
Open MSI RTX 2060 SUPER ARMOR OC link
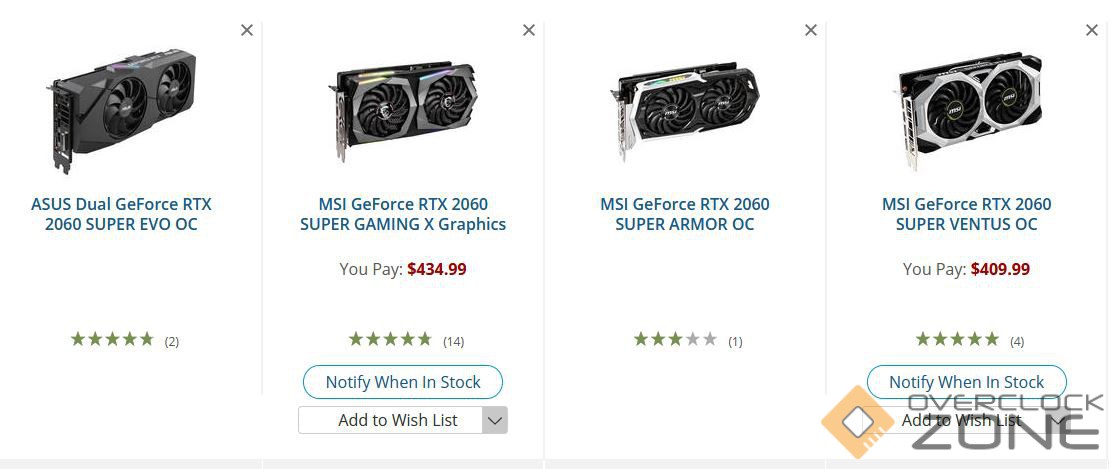coord(685,214)
